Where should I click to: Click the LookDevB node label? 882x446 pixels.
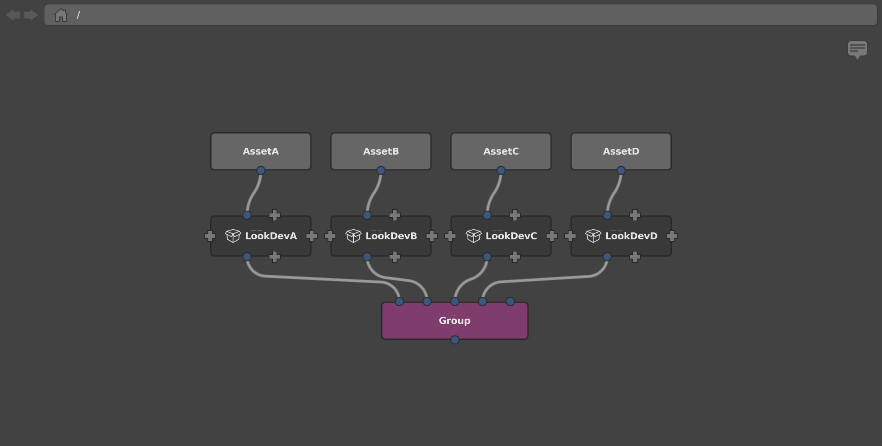click(392, 236)
